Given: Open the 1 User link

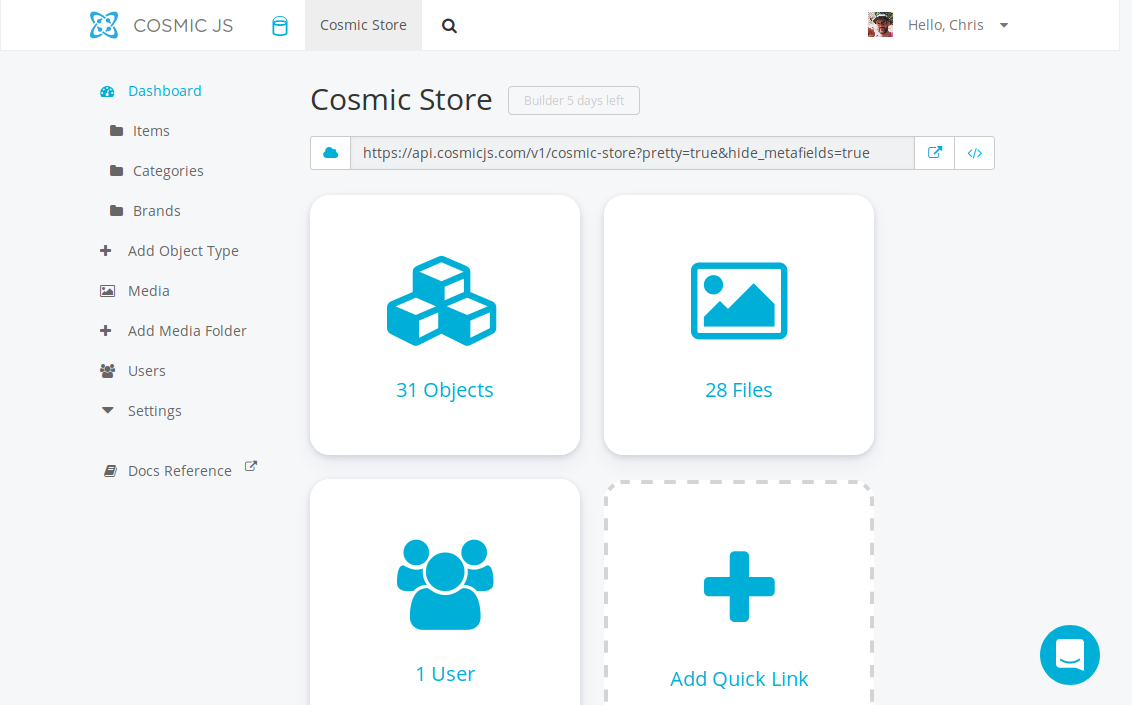Looking at the screenshot, I should point(445,674).
